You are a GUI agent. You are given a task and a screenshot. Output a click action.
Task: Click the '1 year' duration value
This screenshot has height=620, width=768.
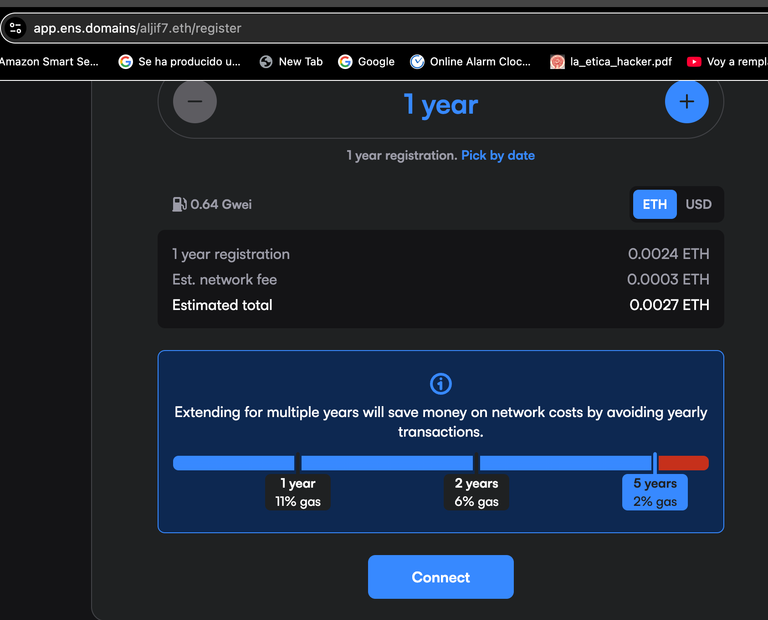coord(441,105)
